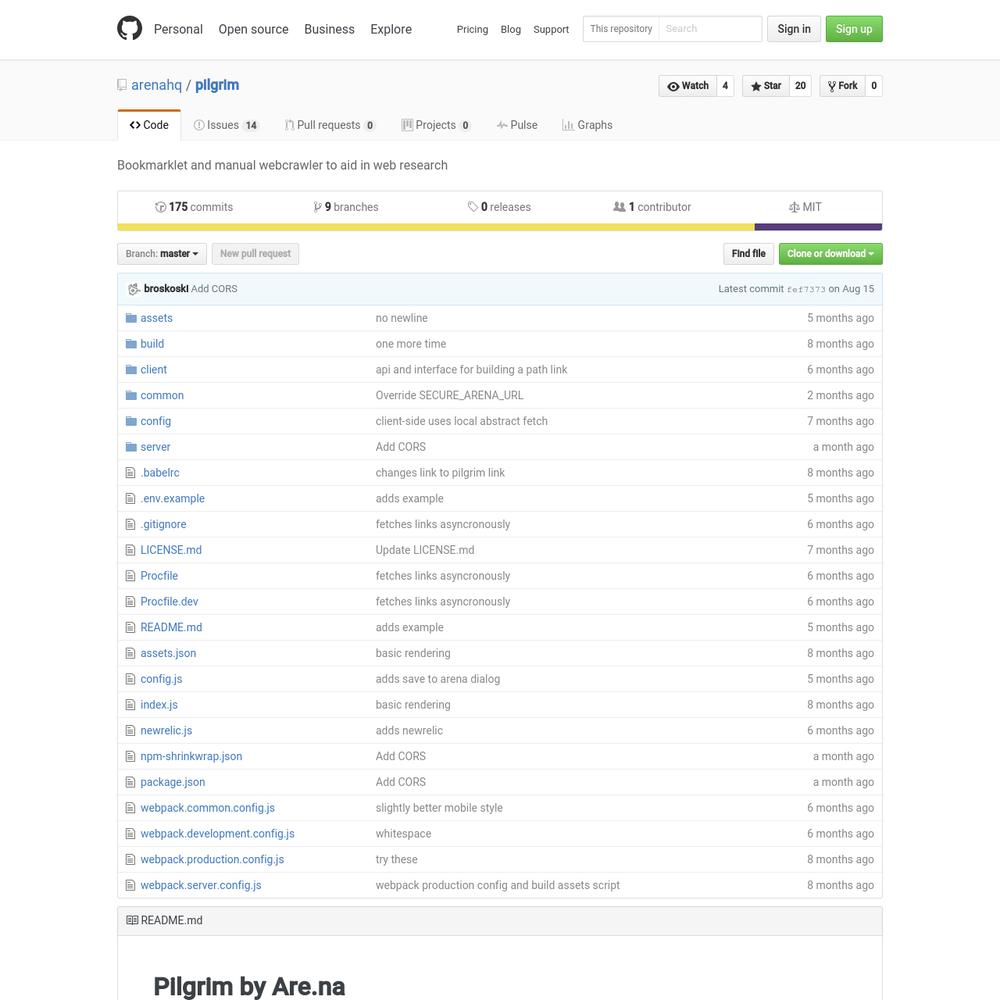Click the GitHub octocat logo
The image size is (1000, 1000).
pyautogui.click(x=129, y=29)
